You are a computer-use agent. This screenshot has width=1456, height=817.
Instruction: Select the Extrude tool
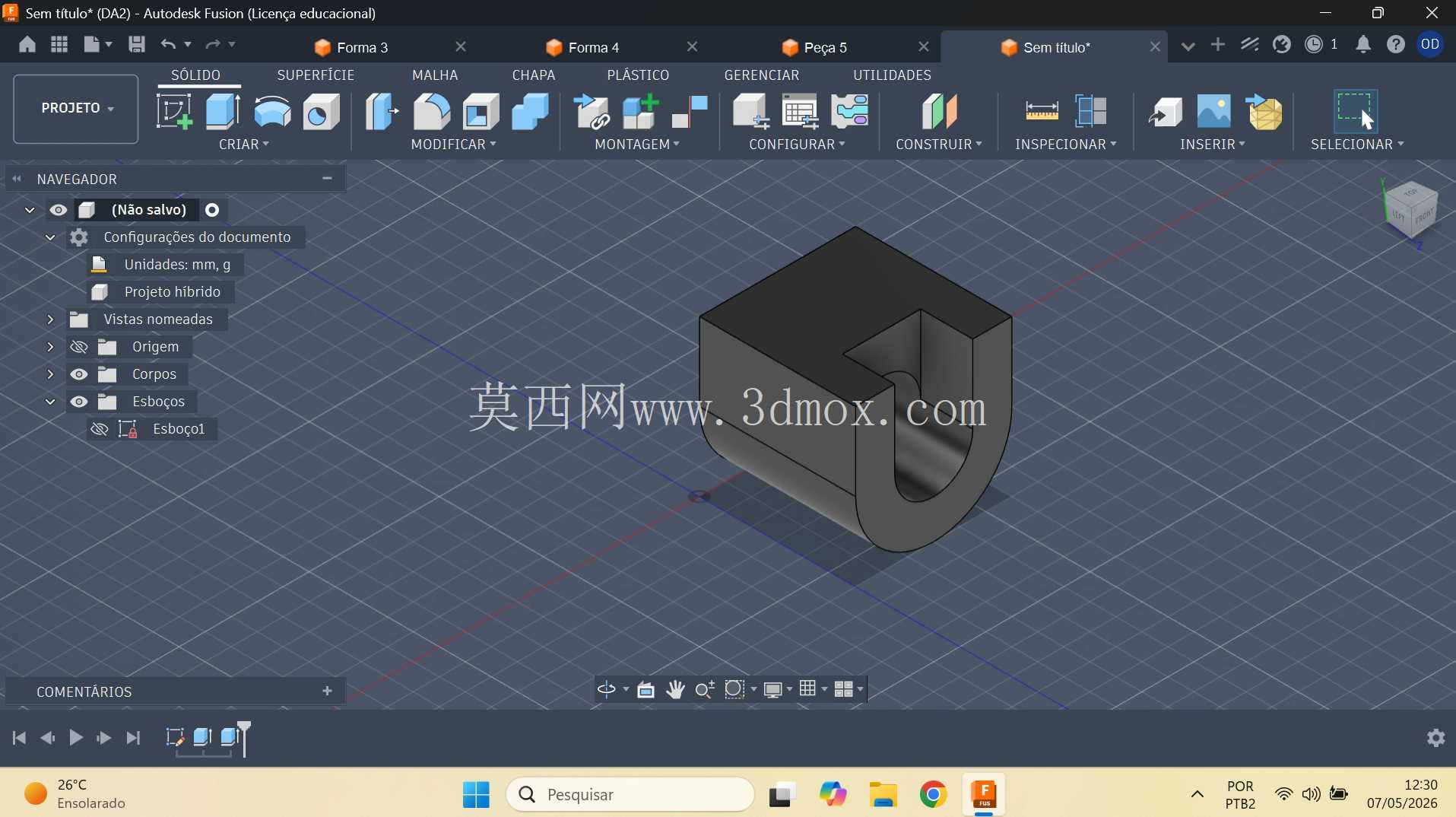(x=223, y=111)
